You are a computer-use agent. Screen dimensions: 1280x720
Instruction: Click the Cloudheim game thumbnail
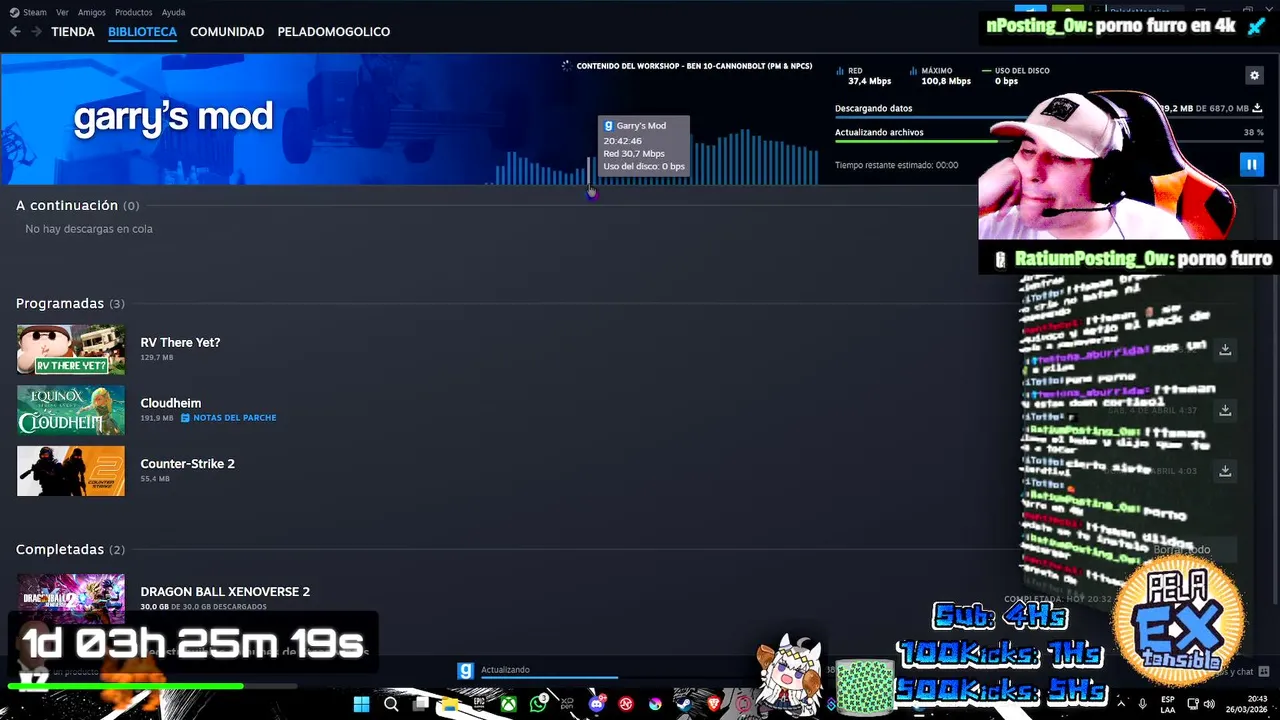[x=71, y=410]
